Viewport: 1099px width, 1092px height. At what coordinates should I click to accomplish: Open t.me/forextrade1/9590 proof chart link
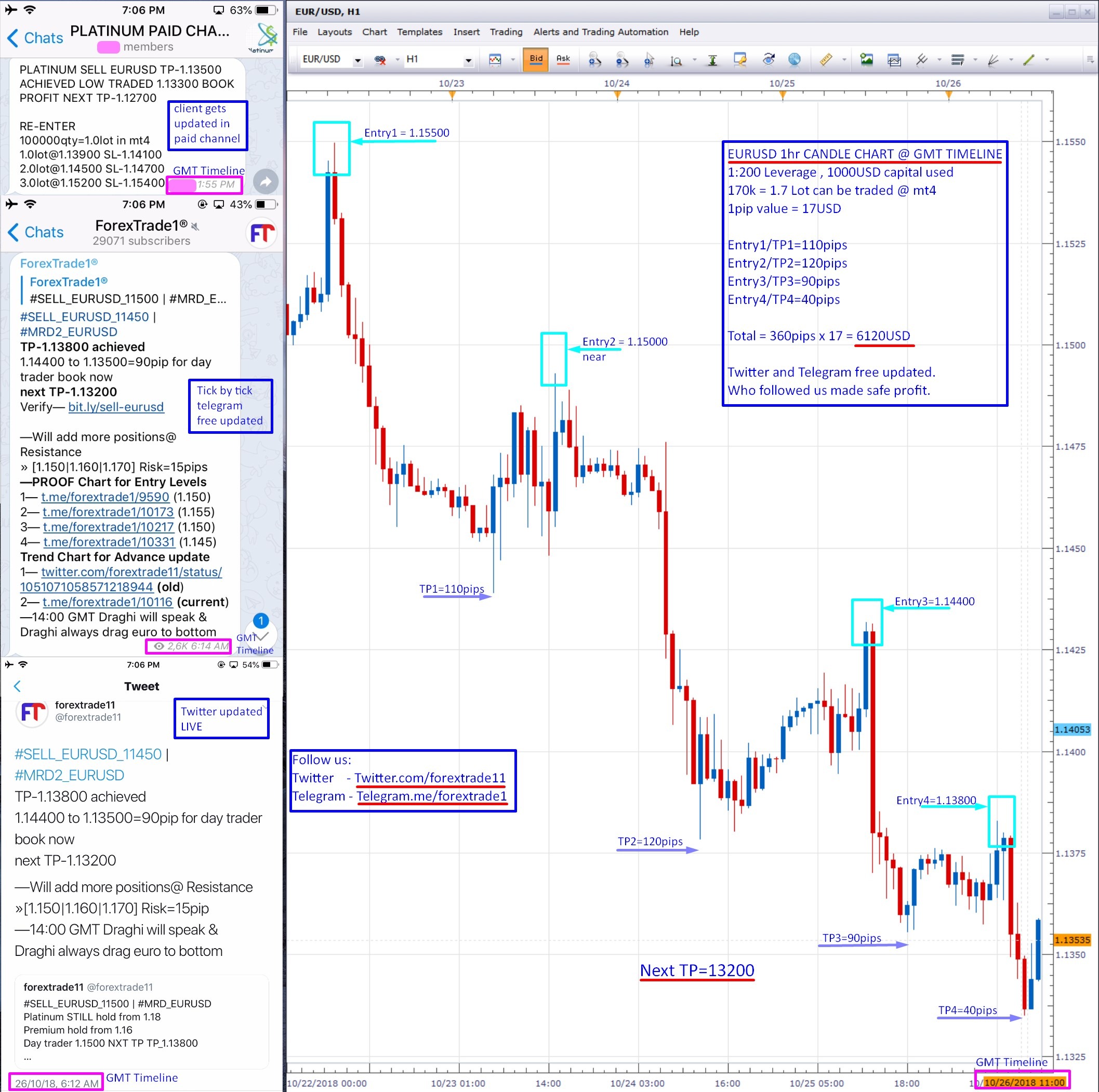(105, 497)
